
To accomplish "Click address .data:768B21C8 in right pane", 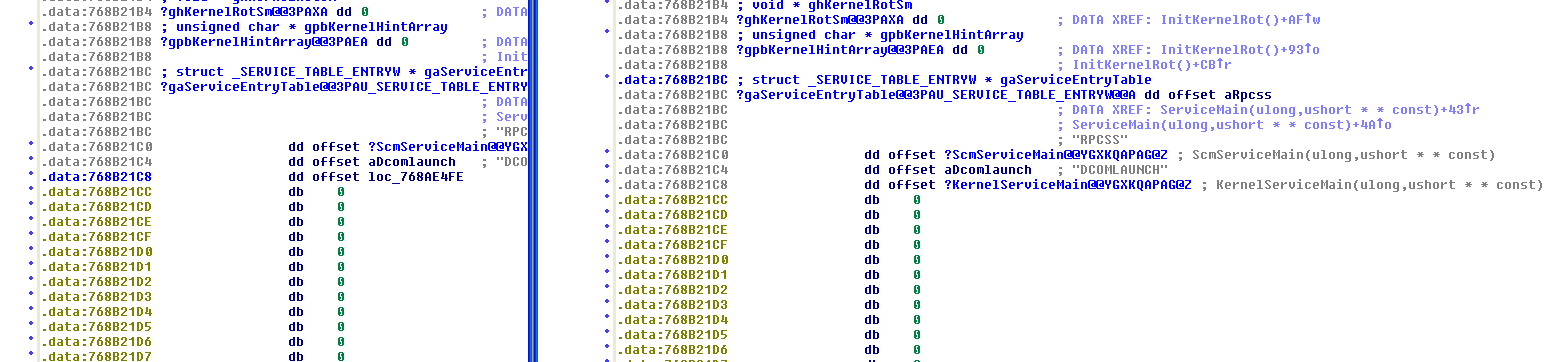I will [673, 185].
